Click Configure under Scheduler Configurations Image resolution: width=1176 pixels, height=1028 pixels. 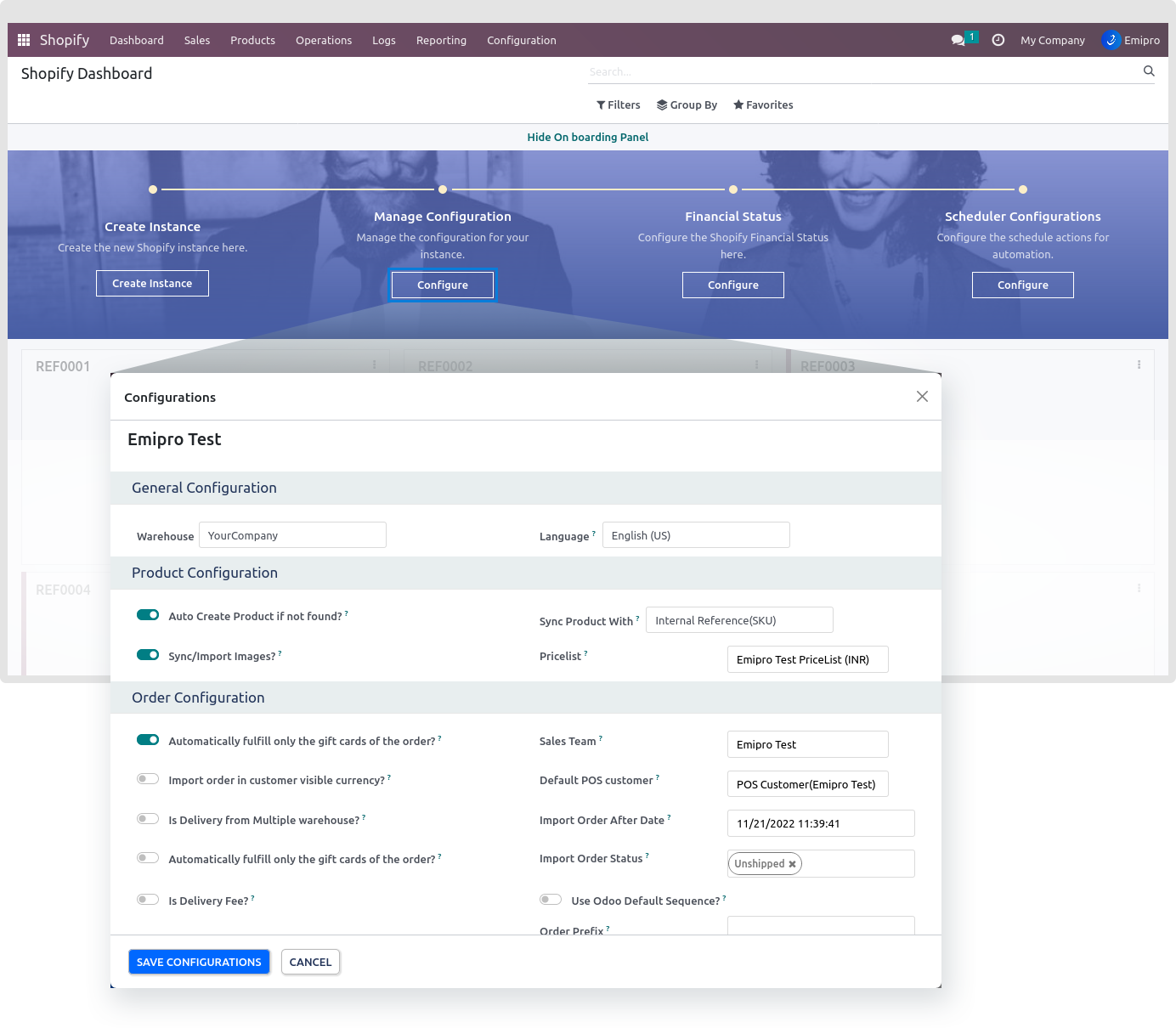pyautogui.click(x=1023, y=285)
